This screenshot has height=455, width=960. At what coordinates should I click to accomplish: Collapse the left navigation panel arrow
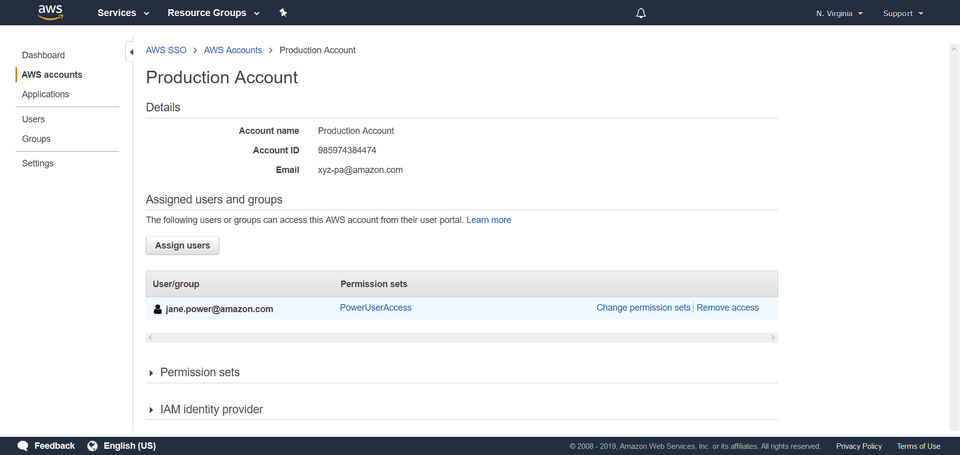click(131, 52)
